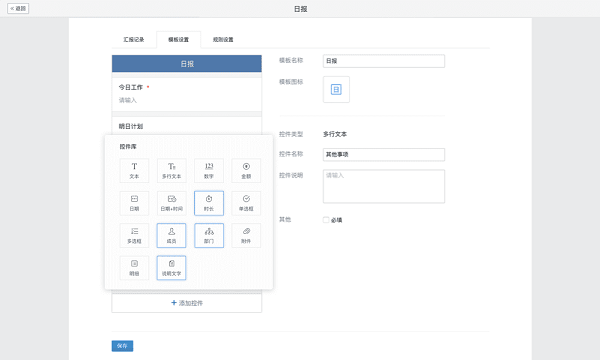Add the 部门 (department) control
Viewport: 600px width, 360px height.
(x=209, y=236)
